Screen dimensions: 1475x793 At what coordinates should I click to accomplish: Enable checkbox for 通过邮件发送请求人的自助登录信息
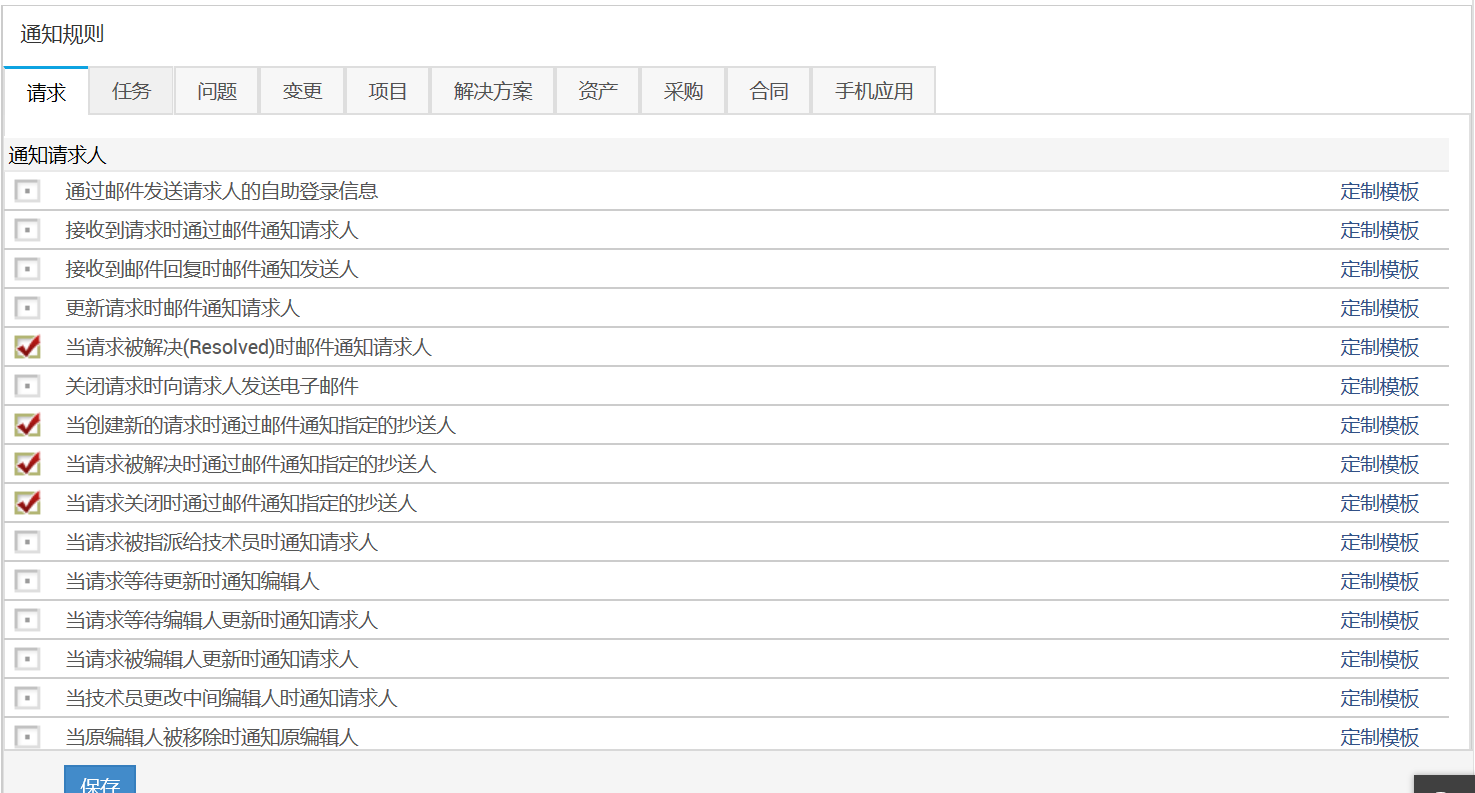[27, 191]
